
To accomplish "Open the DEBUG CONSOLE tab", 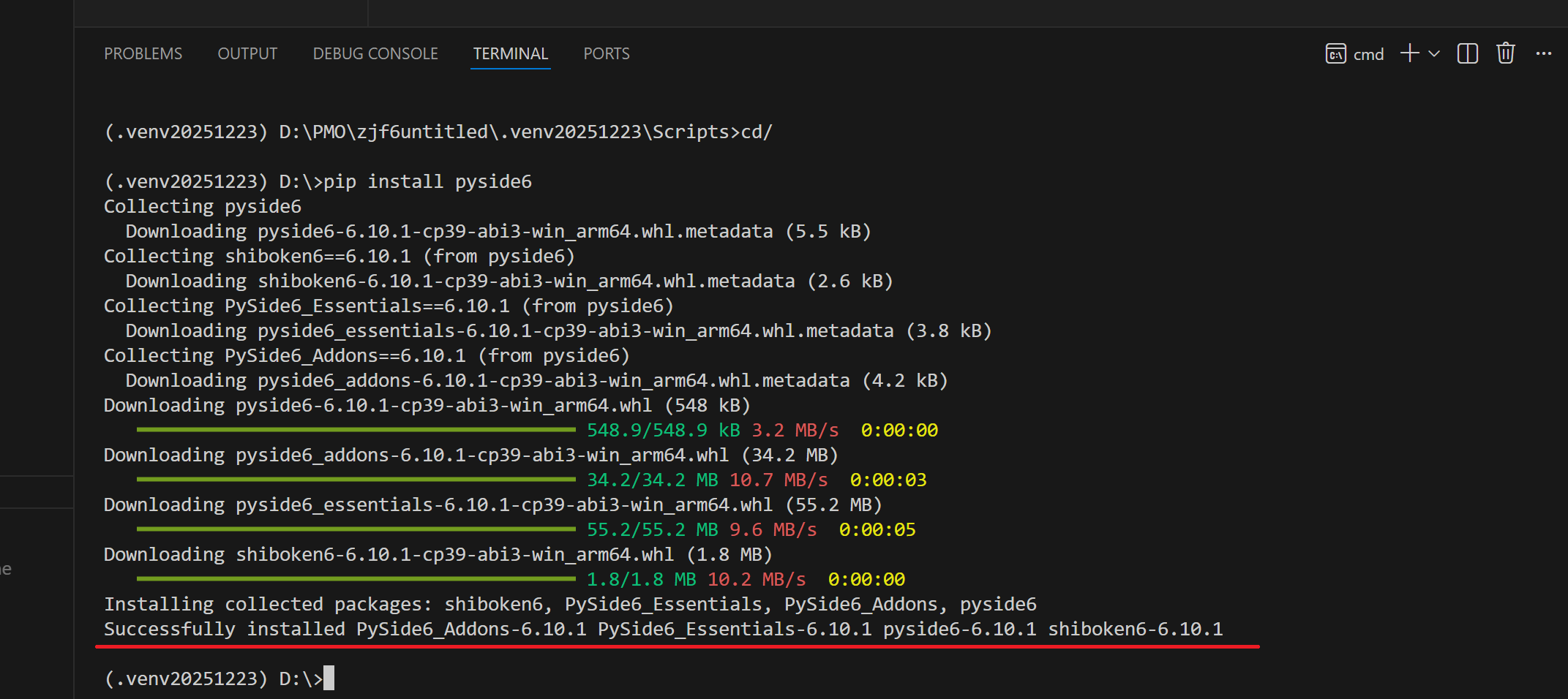I will [375, 54].
